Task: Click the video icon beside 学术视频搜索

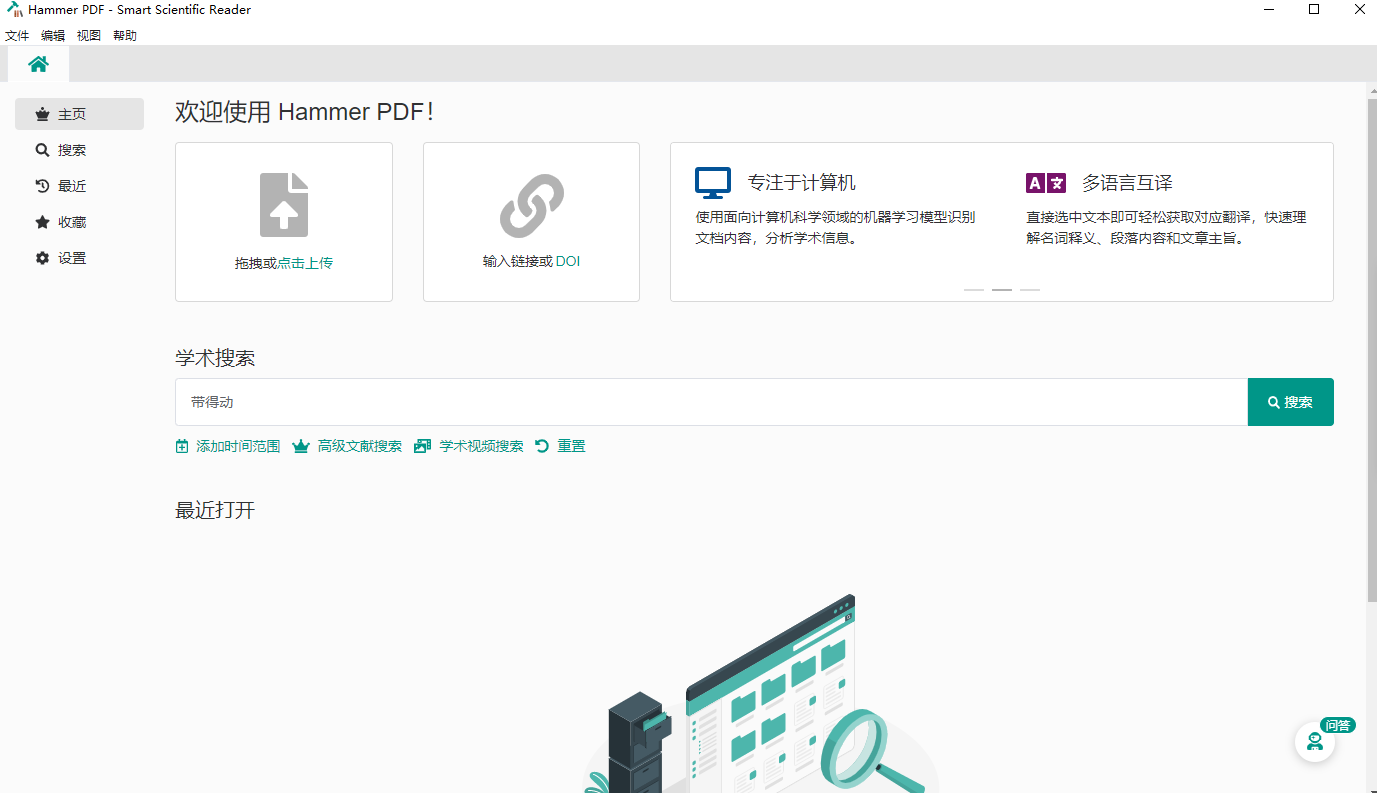Action: pos(423,446)
